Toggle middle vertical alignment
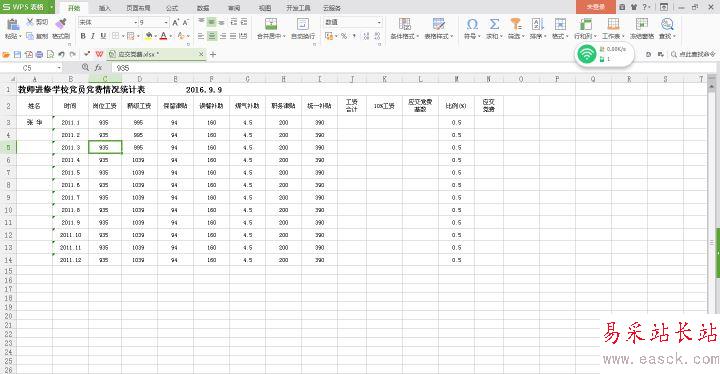The height and width of the screenshot is (374, 720). (212, 22)
